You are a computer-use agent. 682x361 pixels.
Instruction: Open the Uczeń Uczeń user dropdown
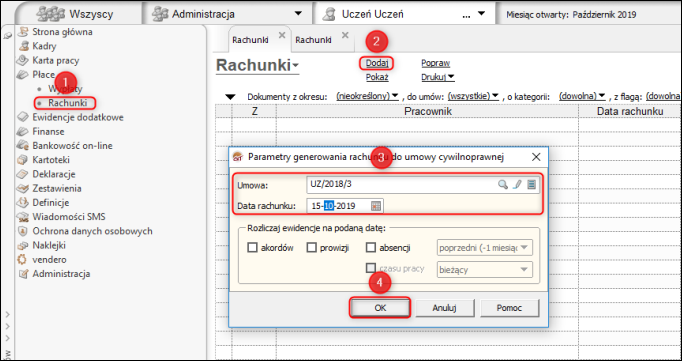pyautogui.click(x=481, y=14)
